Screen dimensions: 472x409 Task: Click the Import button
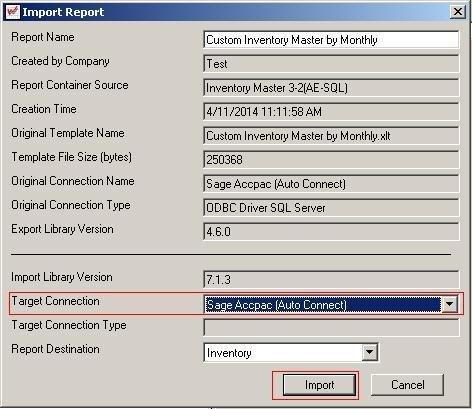click(319, 385)
